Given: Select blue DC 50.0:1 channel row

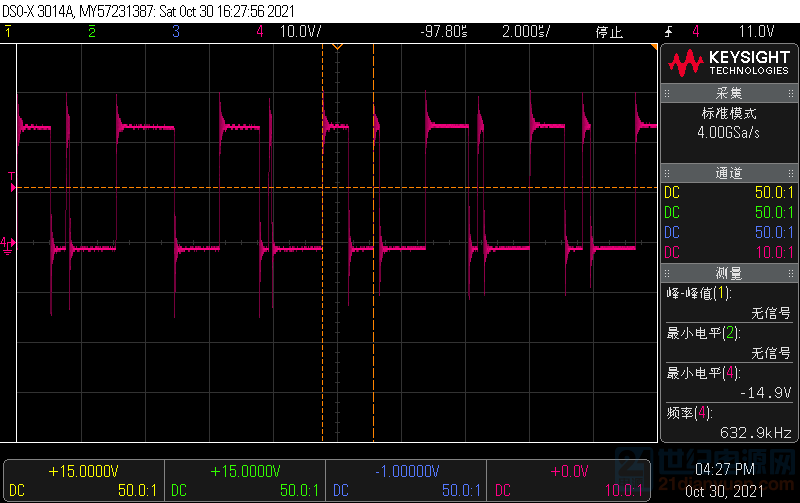Looking at the screenshot, I should (729, 233).
